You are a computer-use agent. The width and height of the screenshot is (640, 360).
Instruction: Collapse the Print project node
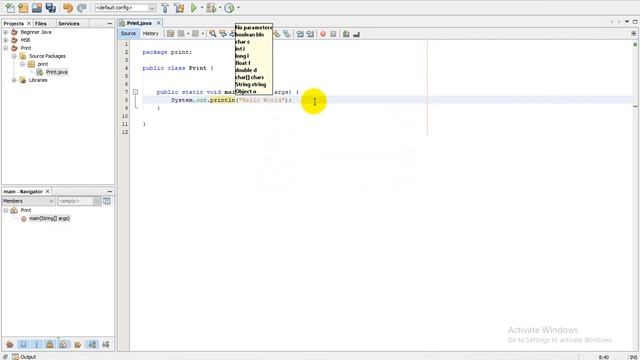[x=6, y=48]
